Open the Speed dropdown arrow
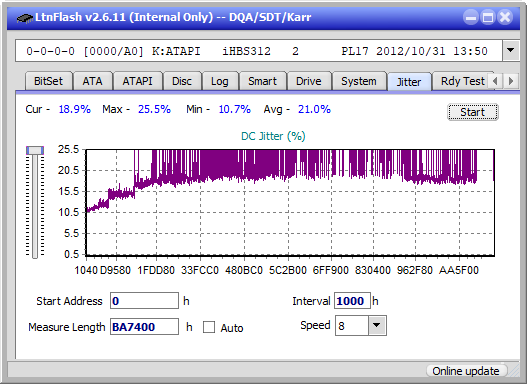This screenshot has width=527, height=384. (x=377, y=326)
